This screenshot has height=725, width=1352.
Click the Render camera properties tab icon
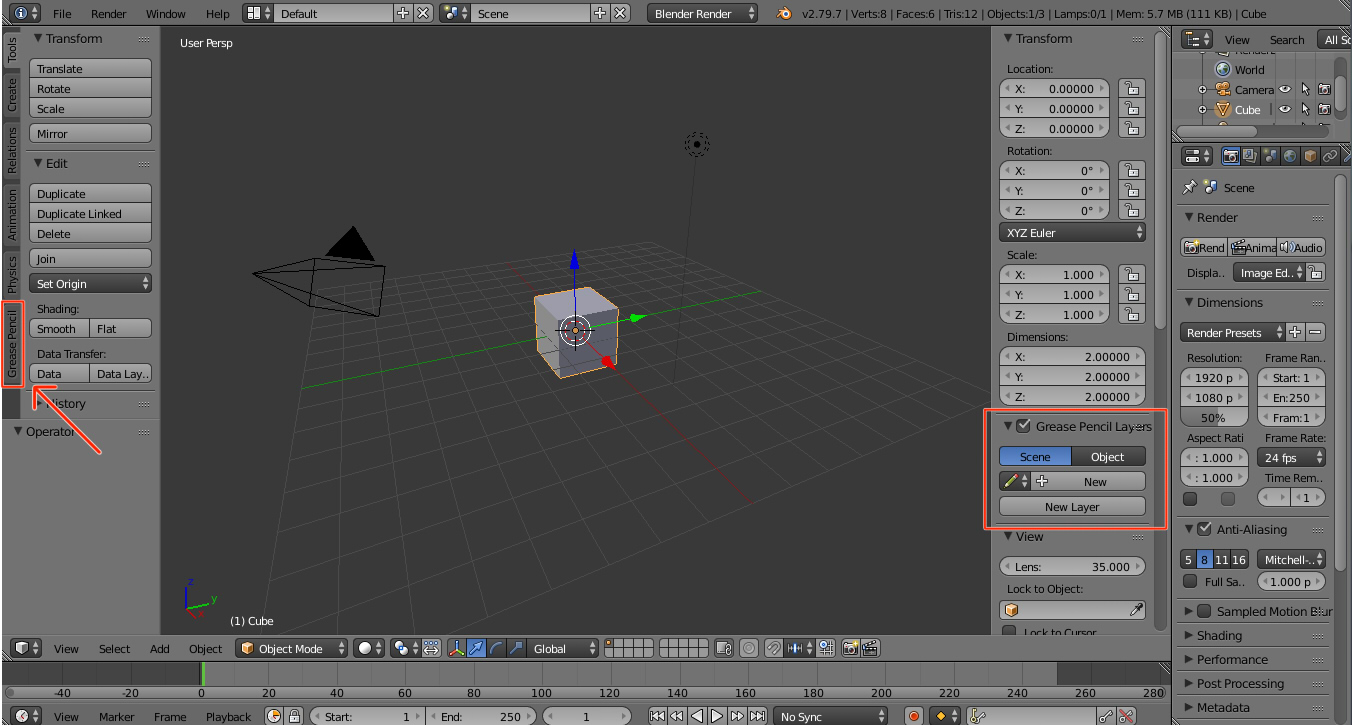1230,156
